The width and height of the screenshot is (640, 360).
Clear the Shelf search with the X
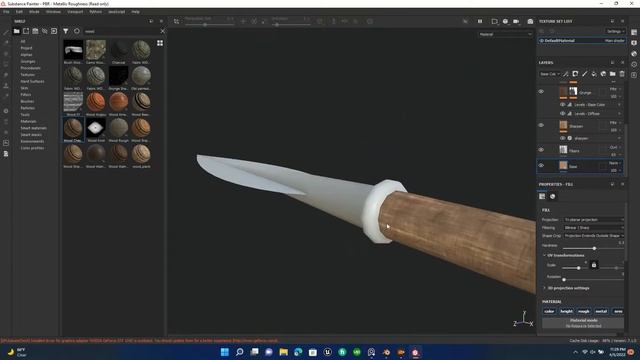[162, 31]
